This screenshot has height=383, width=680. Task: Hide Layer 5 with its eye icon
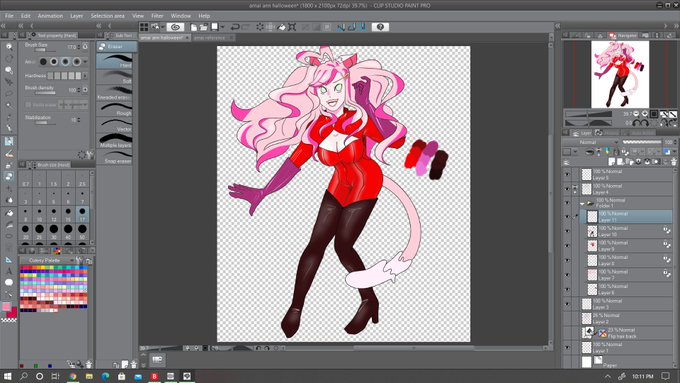pyautogui.click(x=567, y=174)
